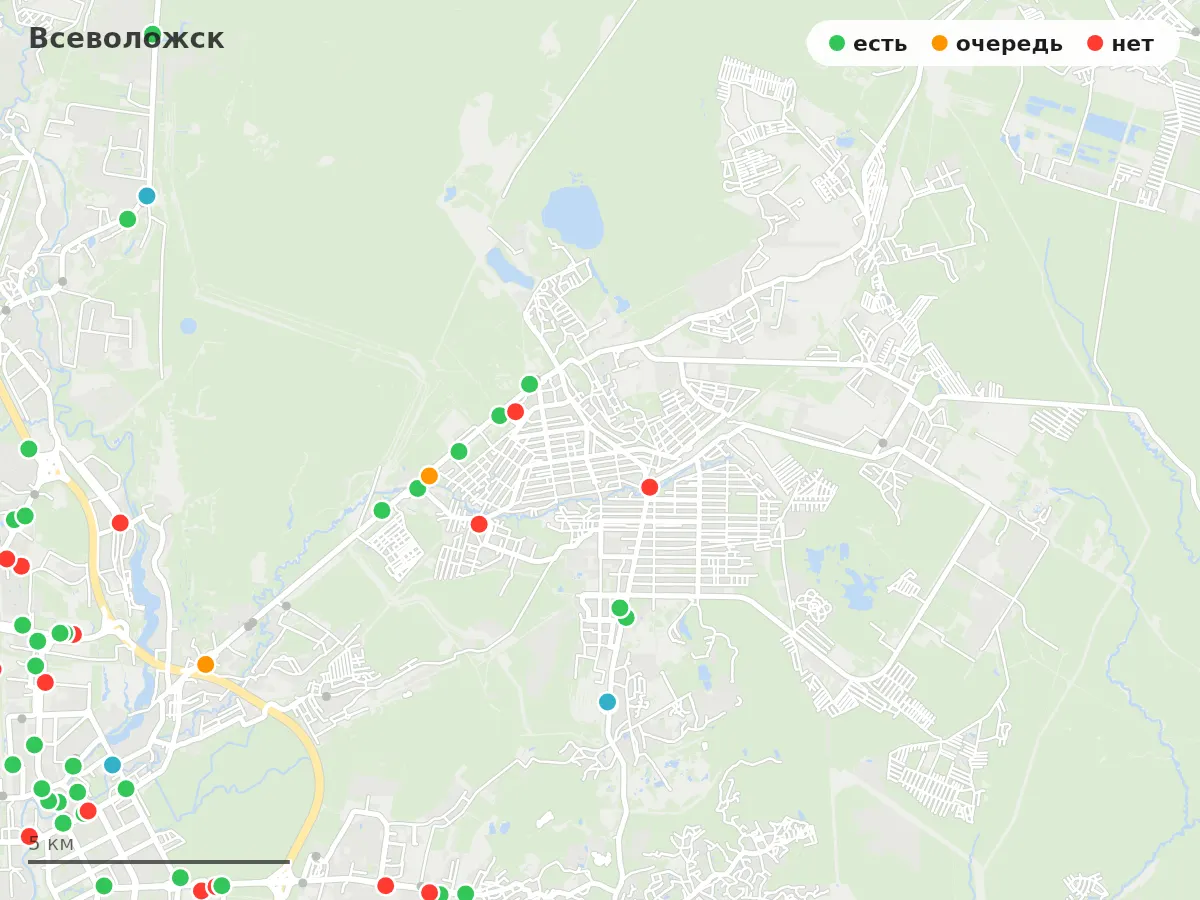
Task: Select the red marker south of the orange diagonal-road marker
Action: 479,524
